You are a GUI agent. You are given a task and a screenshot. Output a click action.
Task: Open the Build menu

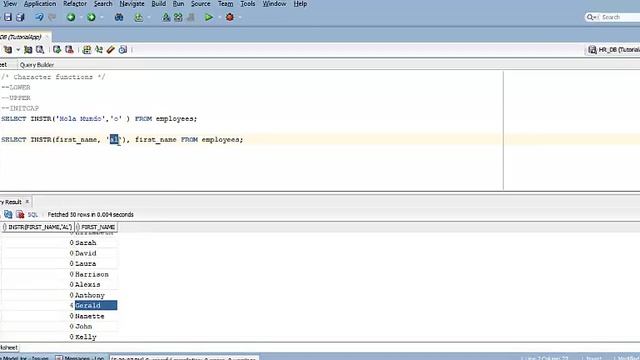coord(159,4)
